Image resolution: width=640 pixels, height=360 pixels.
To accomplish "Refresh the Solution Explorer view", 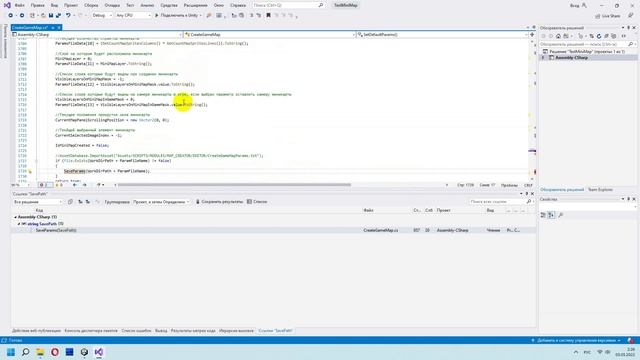I will tap(599, 36).
